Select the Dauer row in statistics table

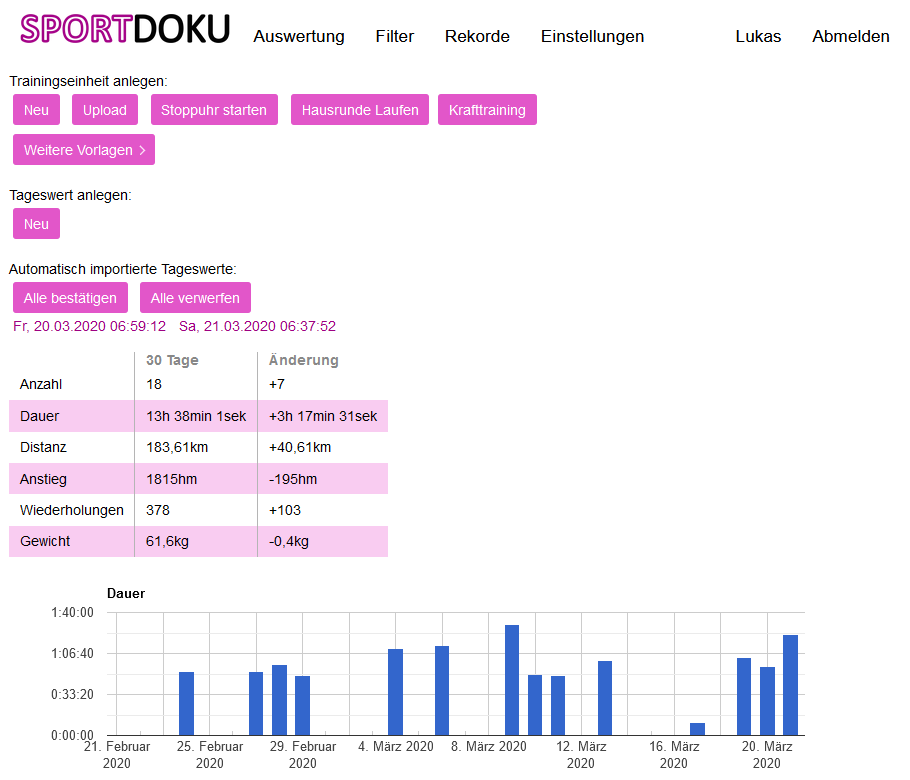(198, 416)
